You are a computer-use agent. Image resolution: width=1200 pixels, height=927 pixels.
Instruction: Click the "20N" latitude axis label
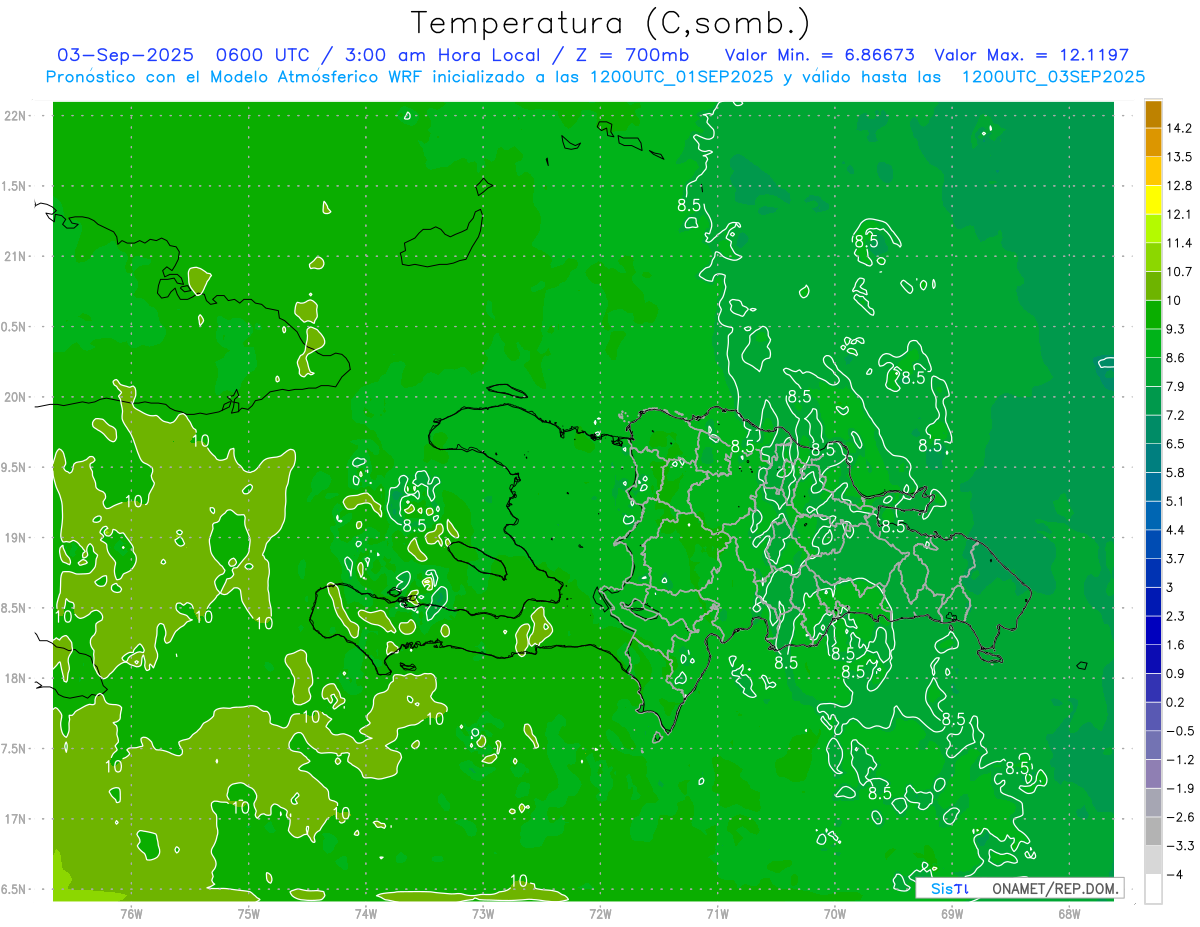tap(17, 397)
